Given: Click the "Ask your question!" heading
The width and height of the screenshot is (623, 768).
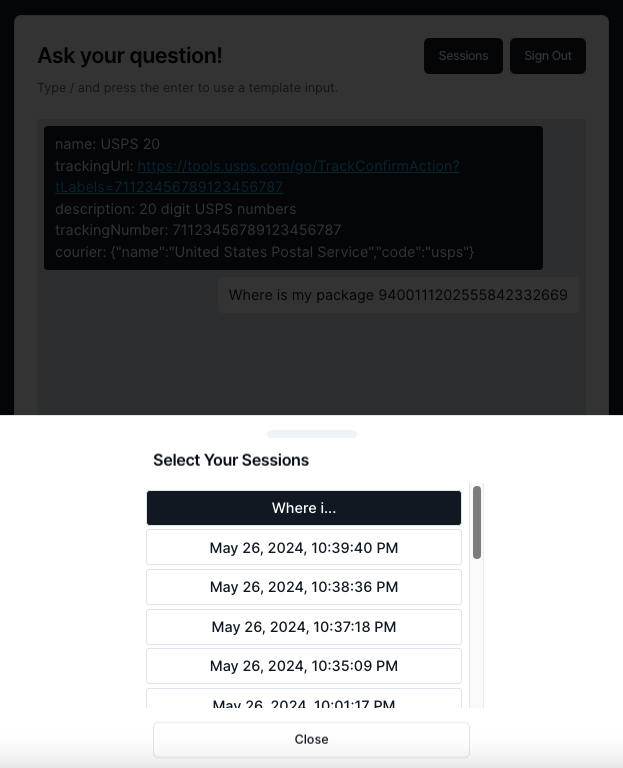Looking at the screenshot, I should (x=130, y=56).
